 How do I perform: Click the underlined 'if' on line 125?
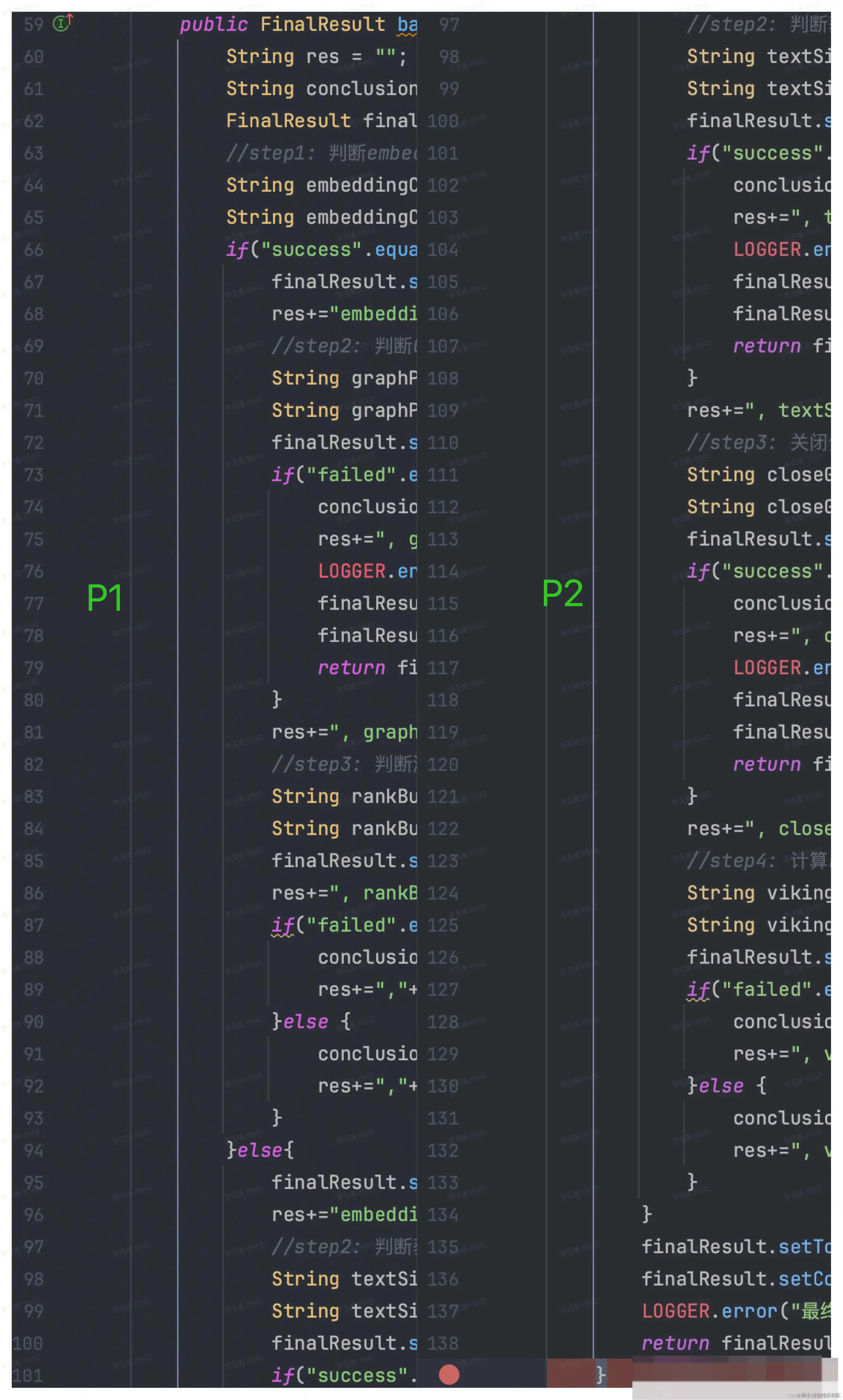pyautogui.click(x=697, y=990)
